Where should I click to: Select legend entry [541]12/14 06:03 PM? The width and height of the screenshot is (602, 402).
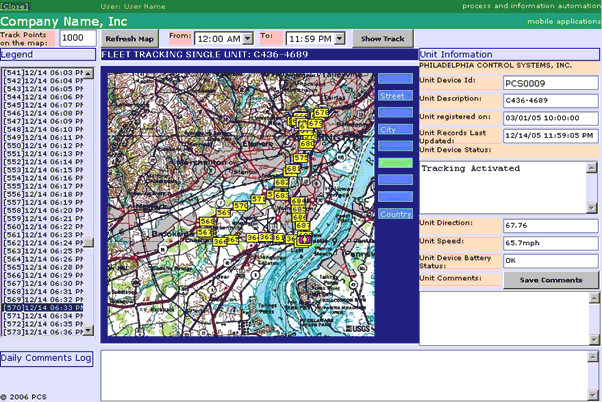point(43,73)
